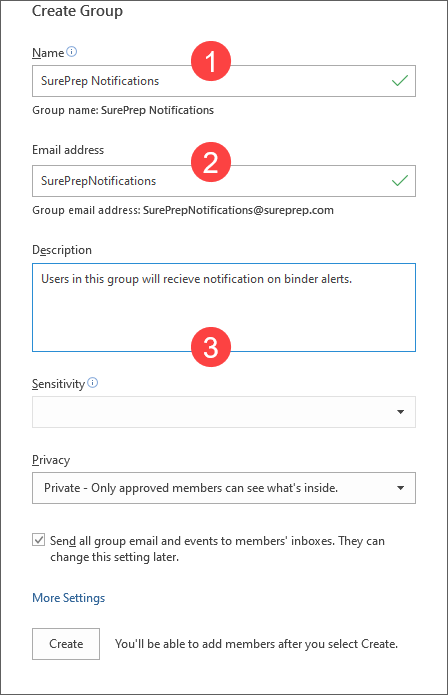
Task: Click the group email address SurePrepNotifications@sureprep.com text
Action: 238,210
